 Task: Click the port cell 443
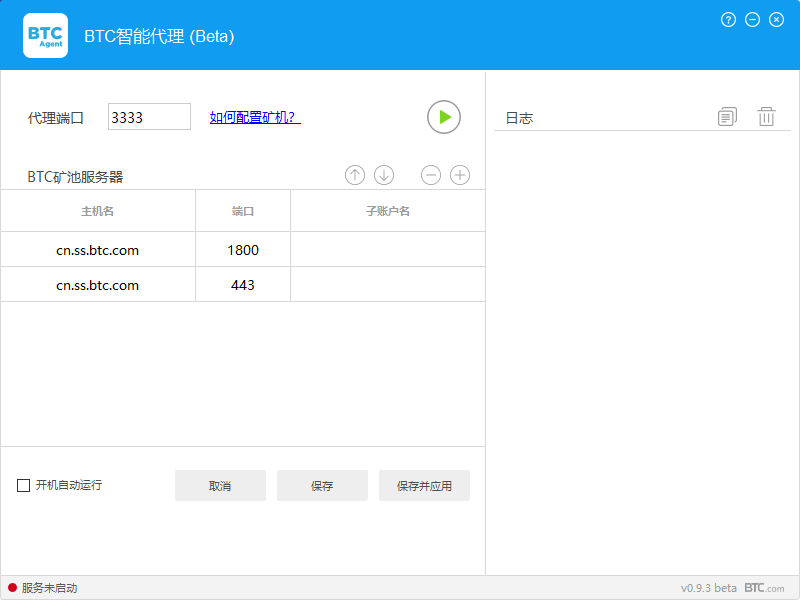[243, 285]
